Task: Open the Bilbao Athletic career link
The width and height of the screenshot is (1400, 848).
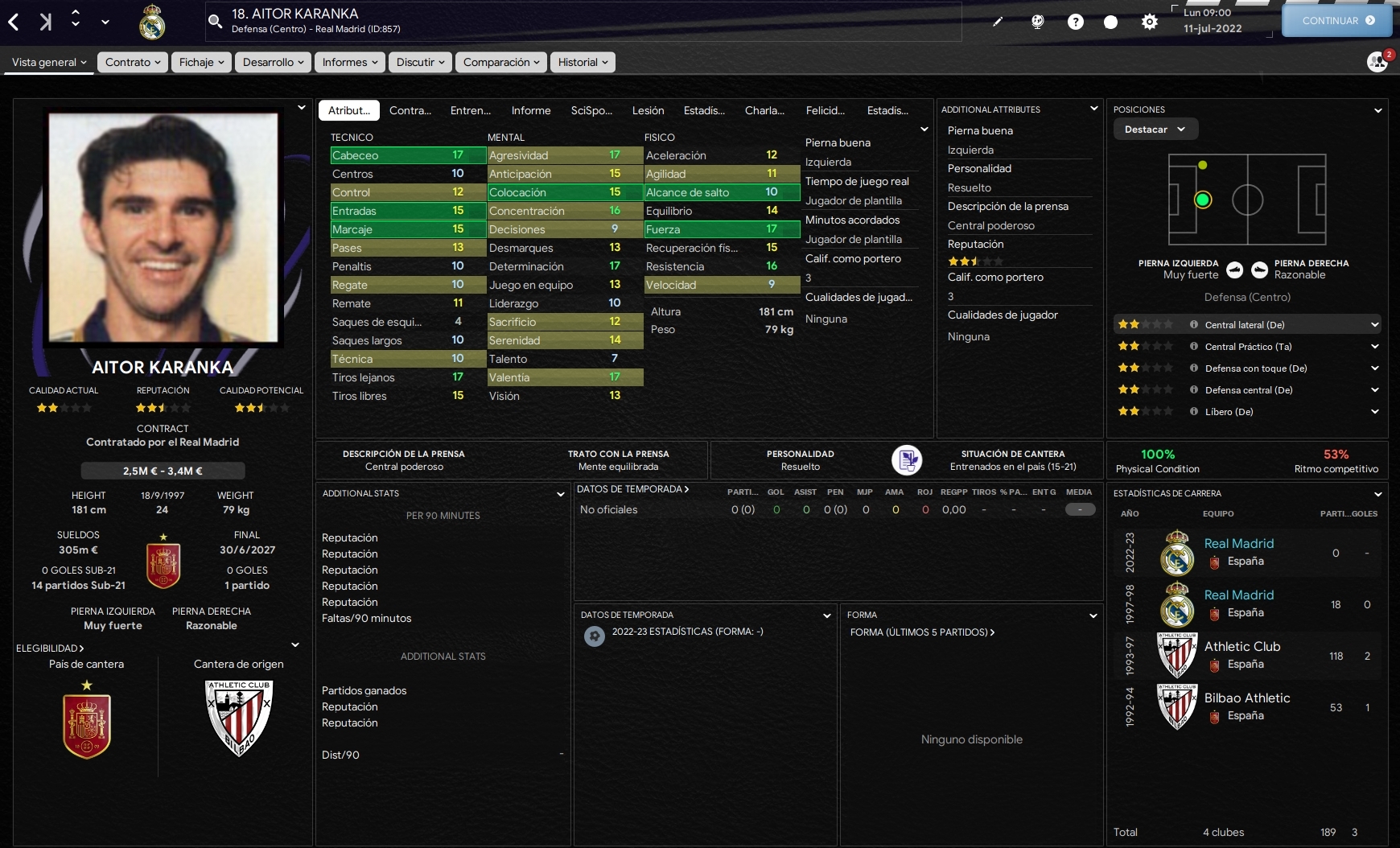Action: [1247, 698]
